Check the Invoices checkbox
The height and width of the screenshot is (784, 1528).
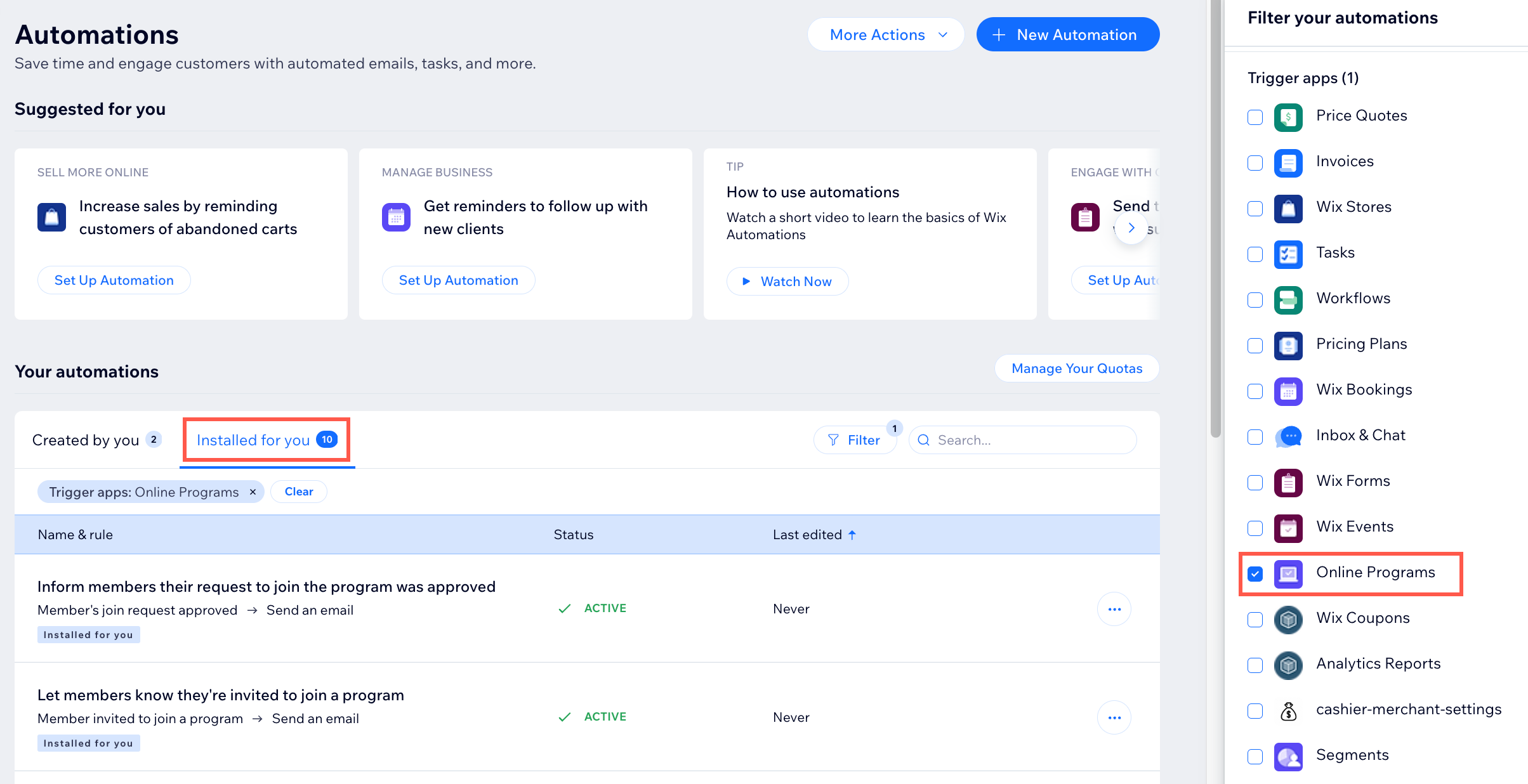pyautogui.click(x=1255, y=163)
